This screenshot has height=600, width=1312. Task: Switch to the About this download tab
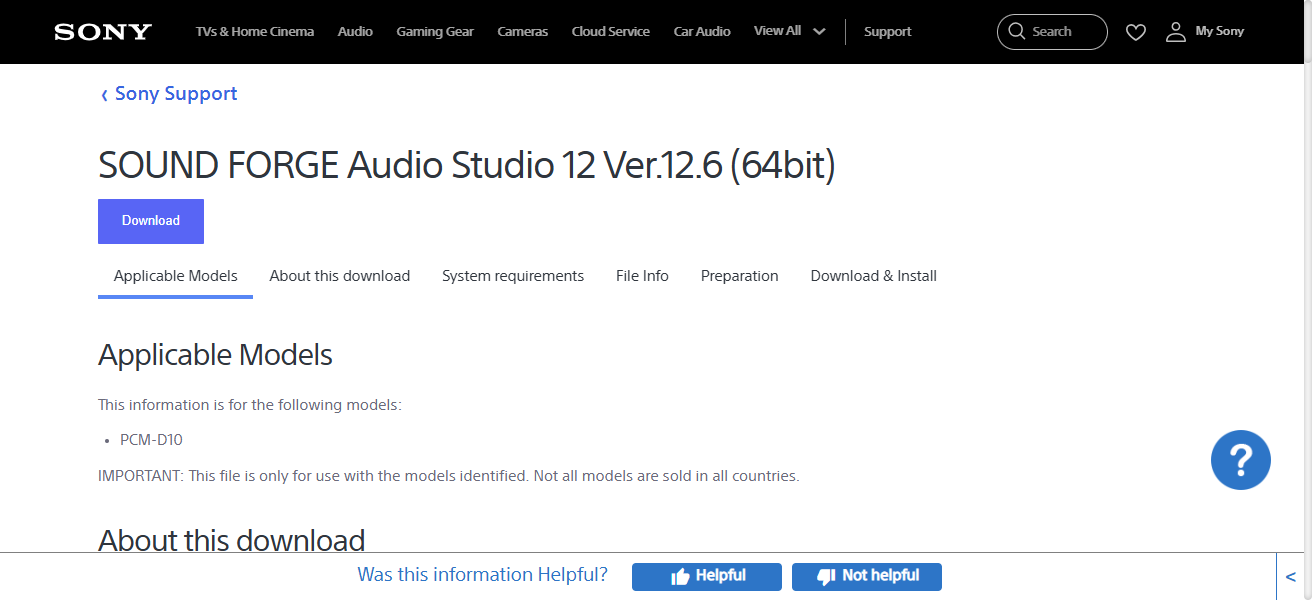point(340,275)
